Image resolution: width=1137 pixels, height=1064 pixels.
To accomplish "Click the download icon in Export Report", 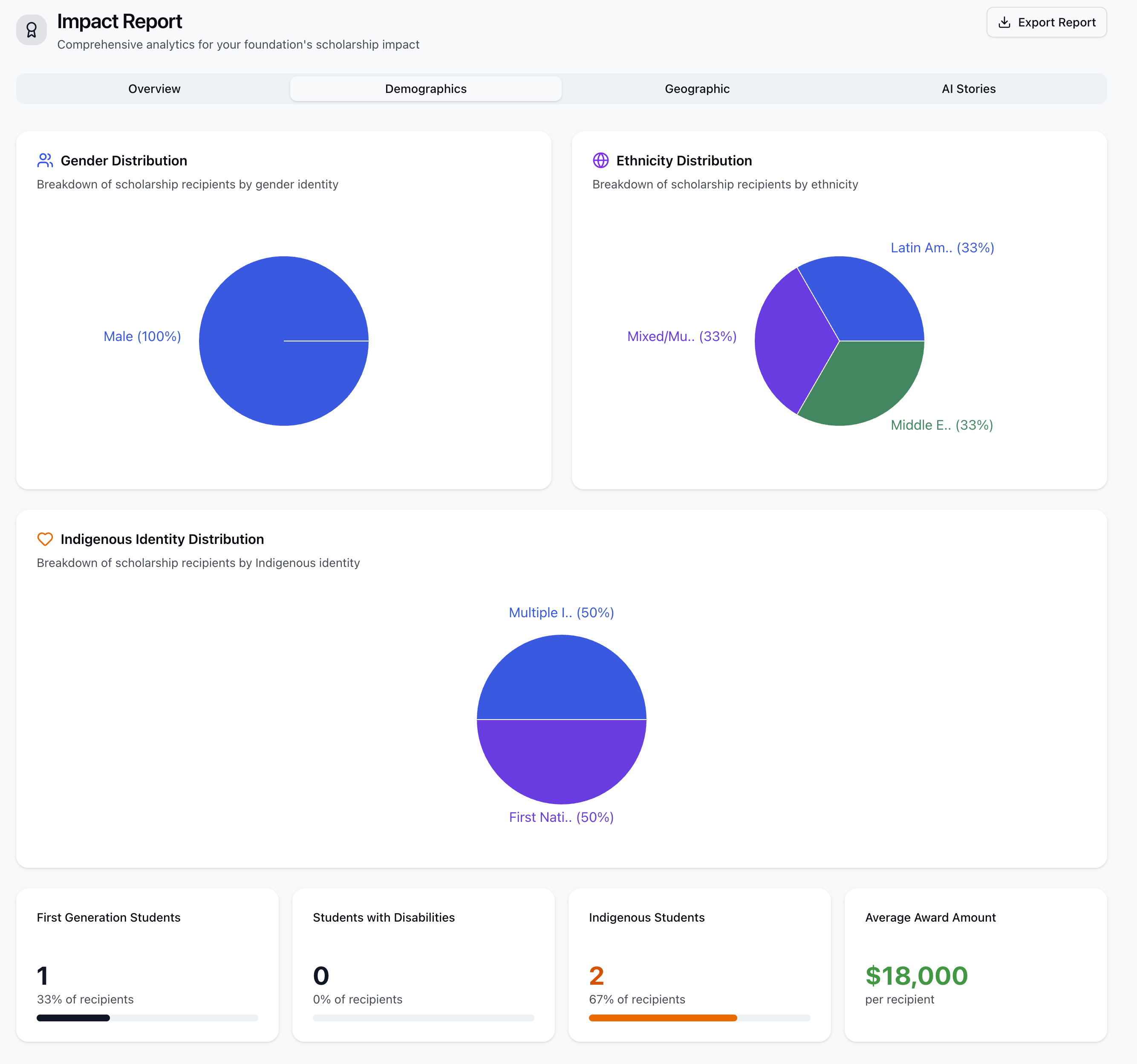I will [1004, 22].
